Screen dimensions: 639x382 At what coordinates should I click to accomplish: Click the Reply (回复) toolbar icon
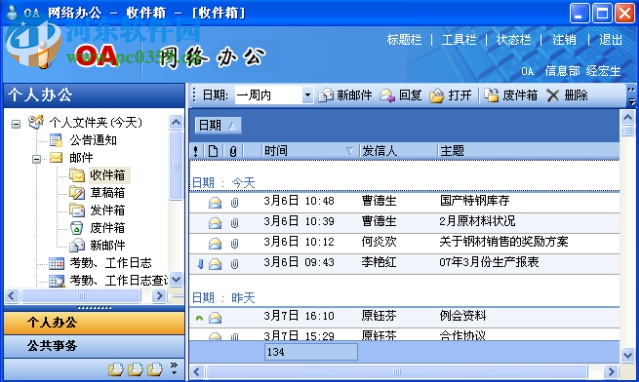[x=388, y=96]
